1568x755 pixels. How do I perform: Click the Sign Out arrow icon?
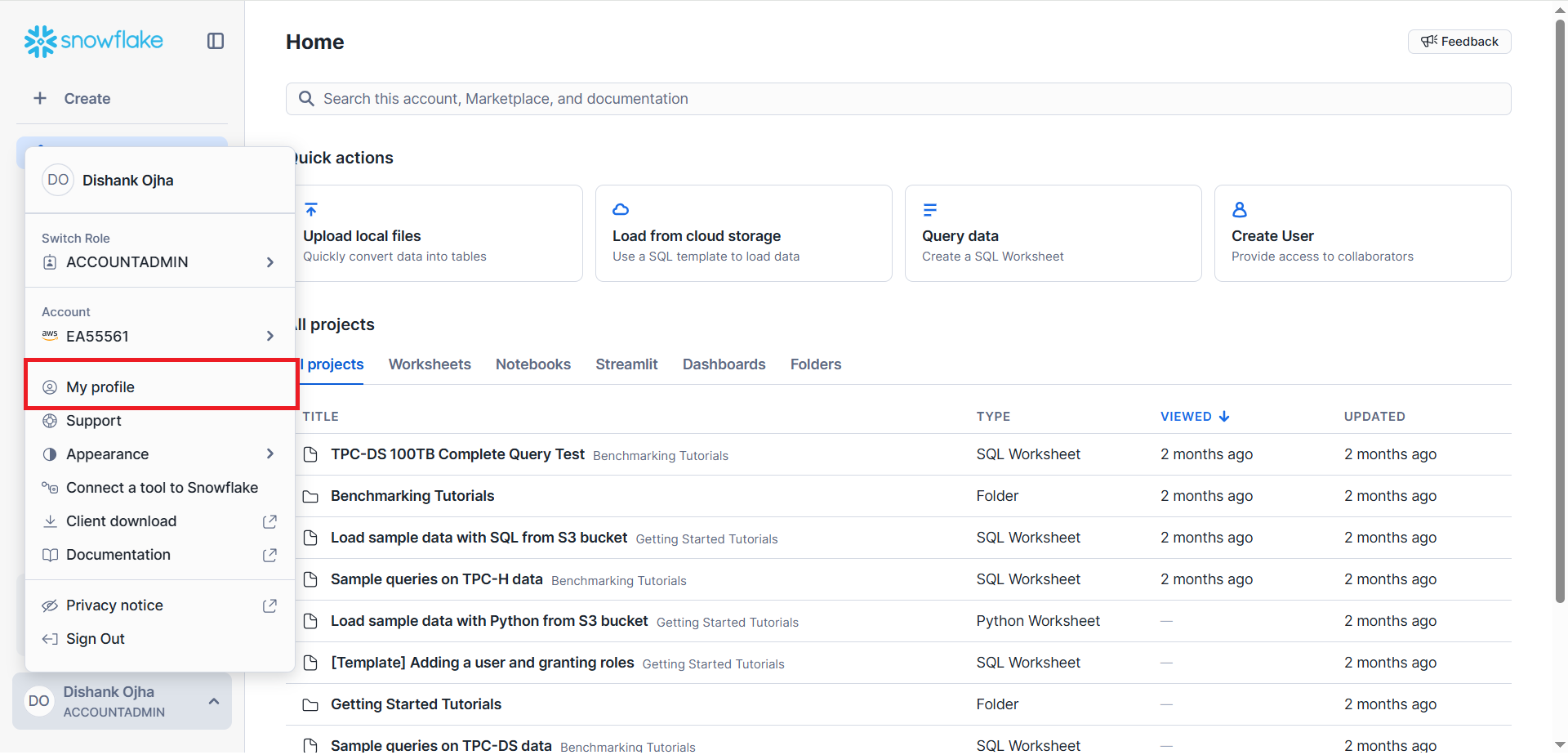50,639
